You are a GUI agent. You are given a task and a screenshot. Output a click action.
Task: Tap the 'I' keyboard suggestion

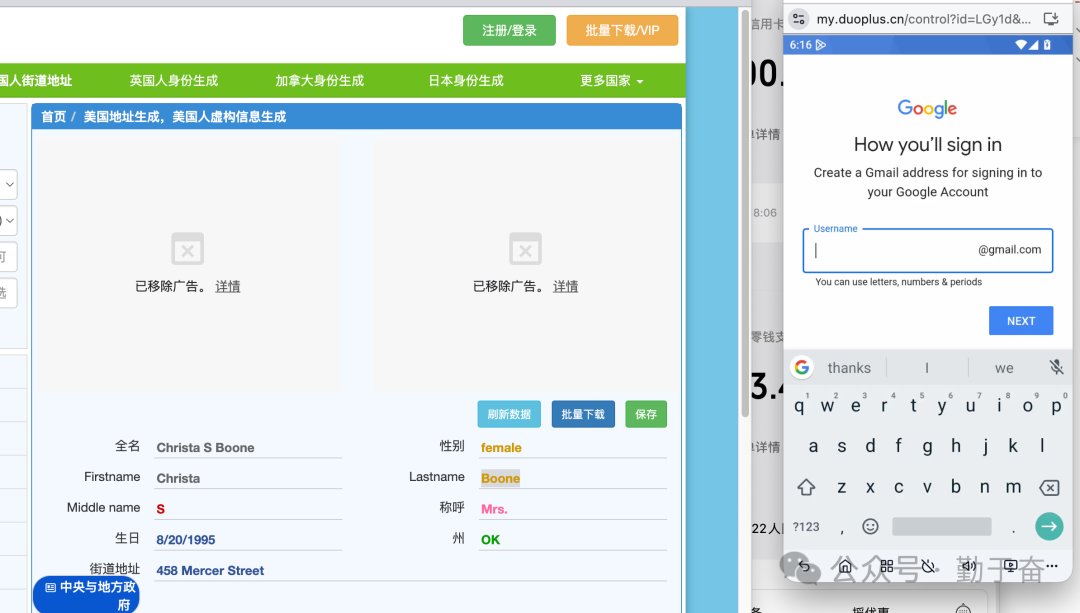pos(927,368)
